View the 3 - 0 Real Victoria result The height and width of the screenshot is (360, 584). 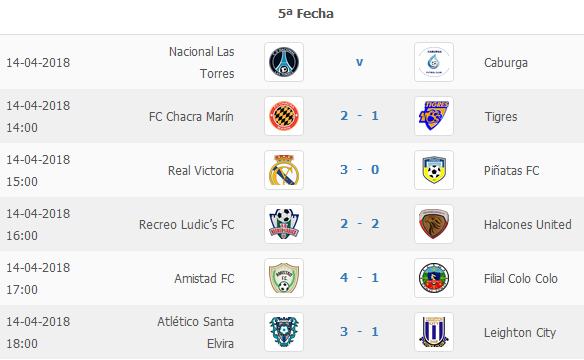click(x=359, y=170)
